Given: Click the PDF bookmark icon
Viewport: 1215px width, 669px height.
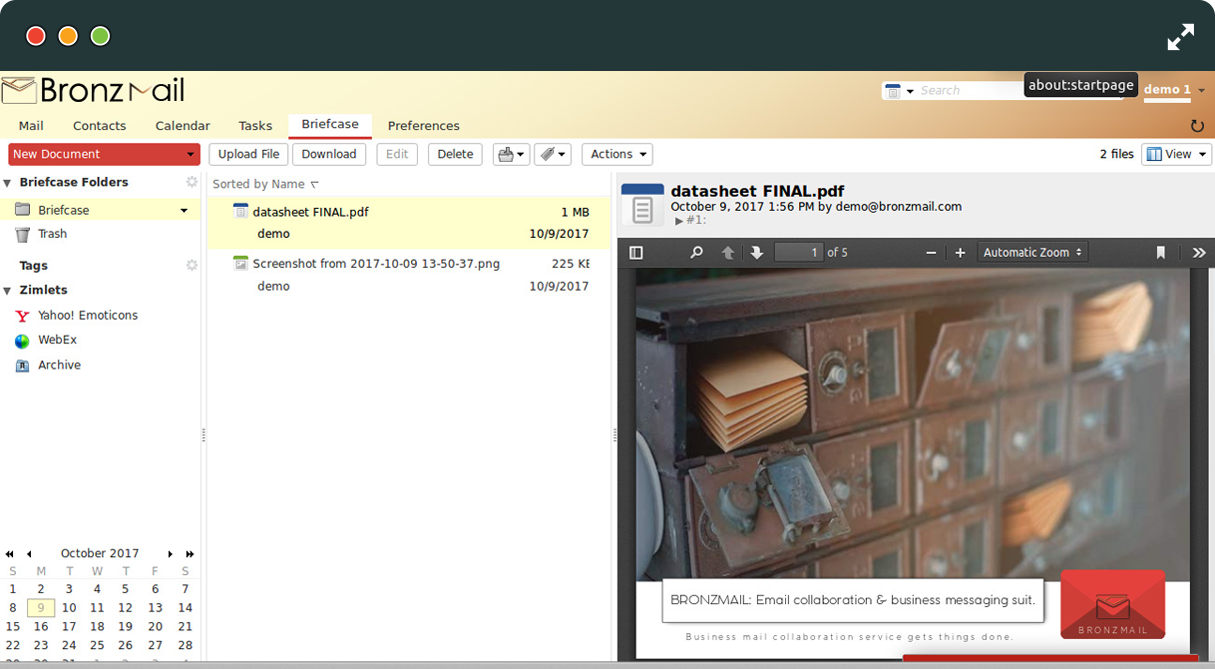Looking at the screenshot, I should [x=1161, y=253].
